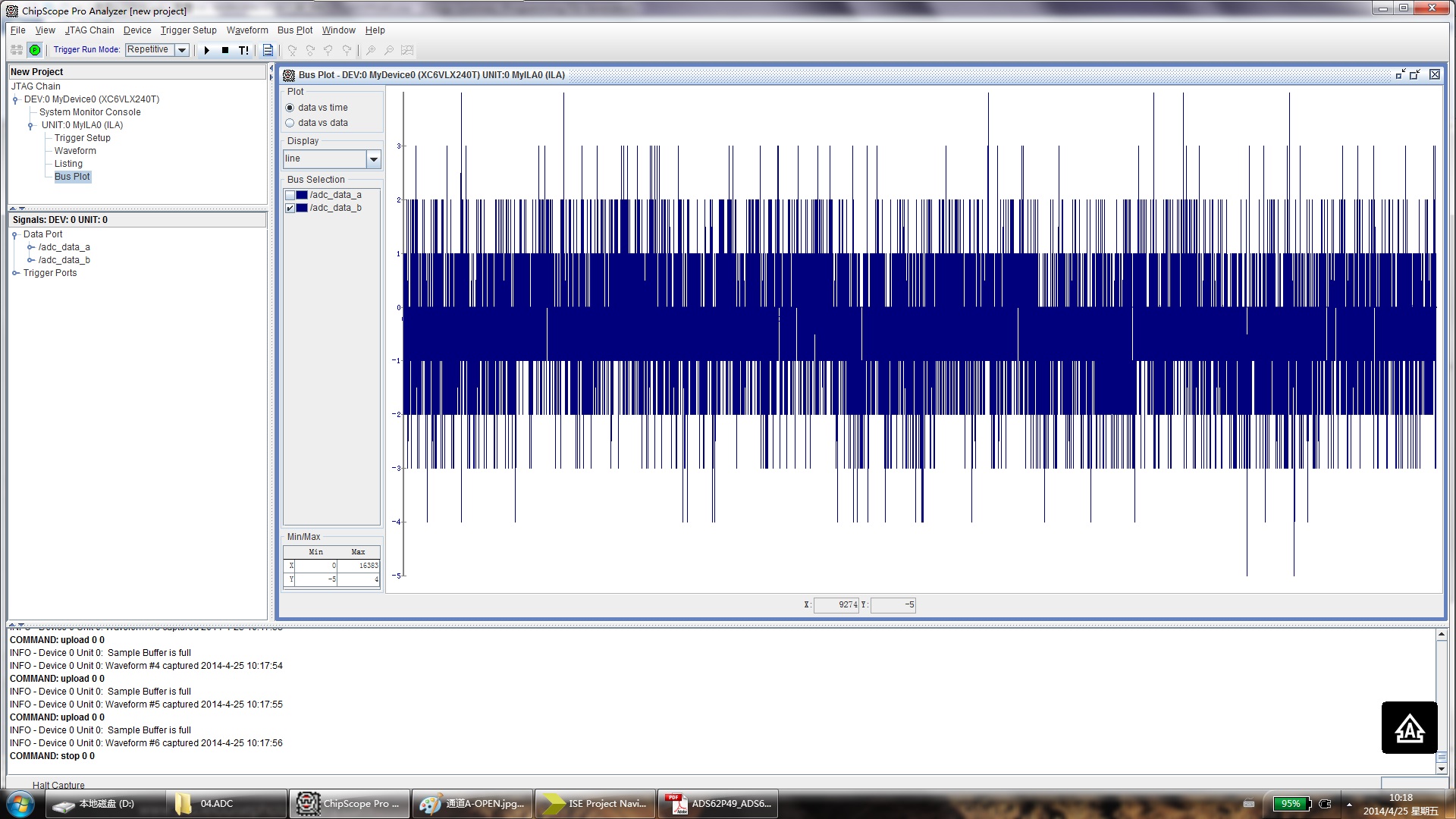The height and width of the screenshot is (819, 1456).
Task: Click the blue document icon in toolbar
Action: tap(268, 50)
